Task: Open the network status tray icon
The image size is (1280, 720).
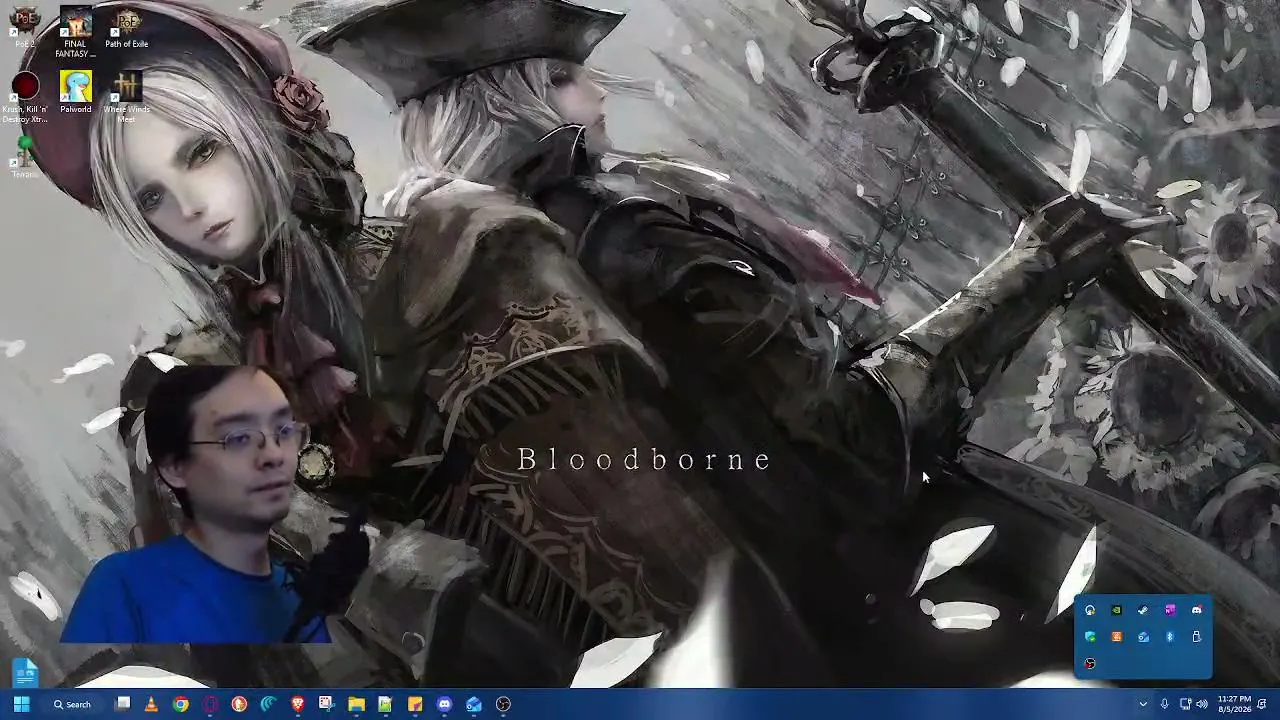Action: coord(1185,704)
